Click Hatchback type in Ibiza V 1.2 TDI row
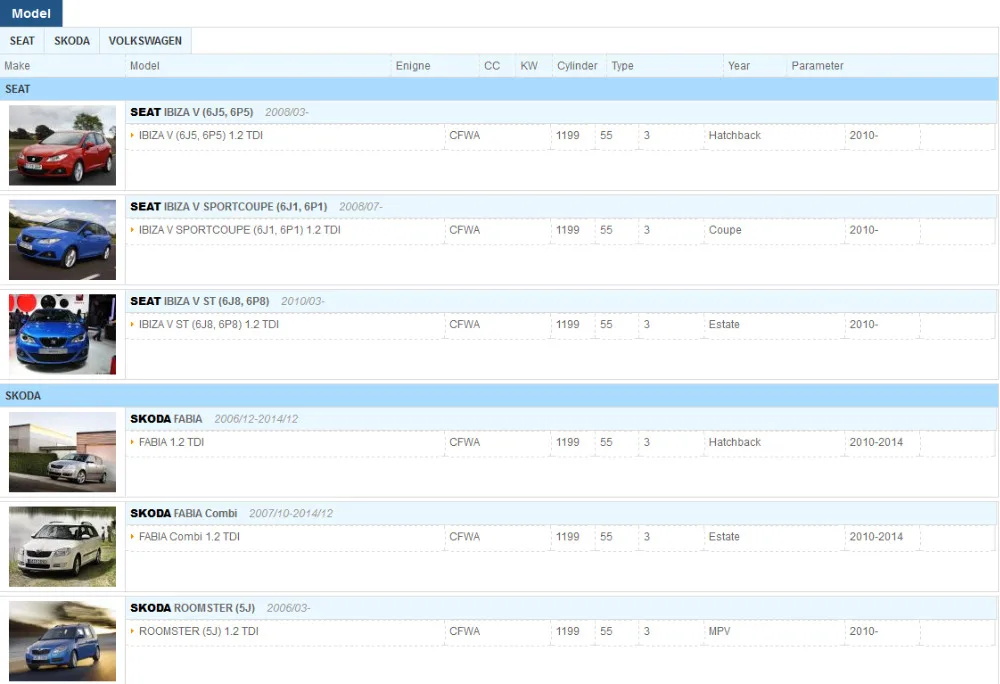The height and width of the screenshot is (684, 1000). click(735, 135)
